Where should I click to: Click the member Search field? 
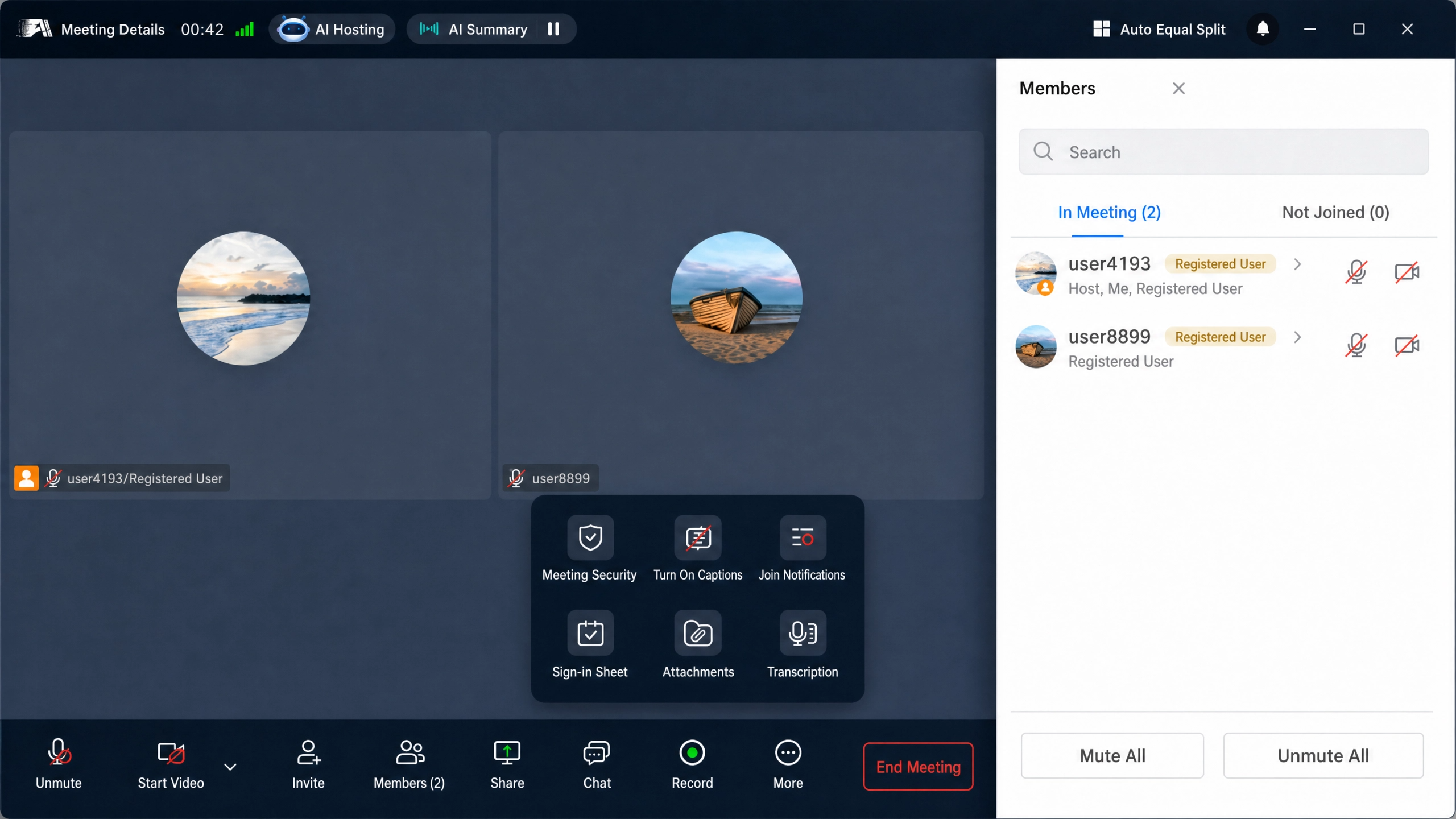click(x=1223, y=152)
